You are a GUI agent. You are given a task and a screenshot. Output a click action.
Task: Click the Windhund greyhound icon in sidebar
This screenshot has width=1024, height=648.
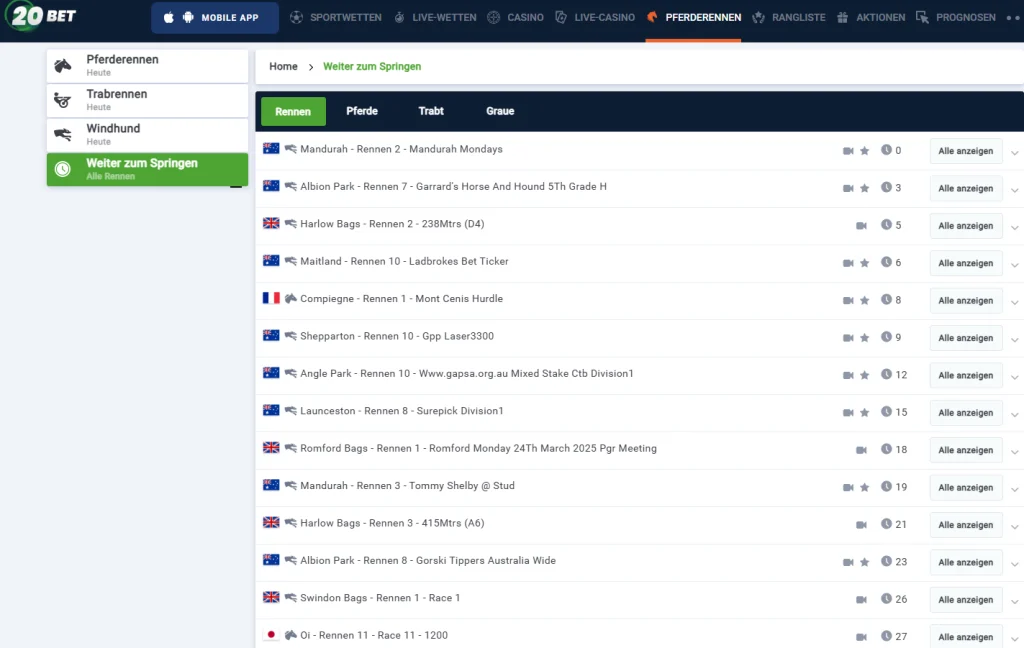pyautogui.click(x=63, y=135)
